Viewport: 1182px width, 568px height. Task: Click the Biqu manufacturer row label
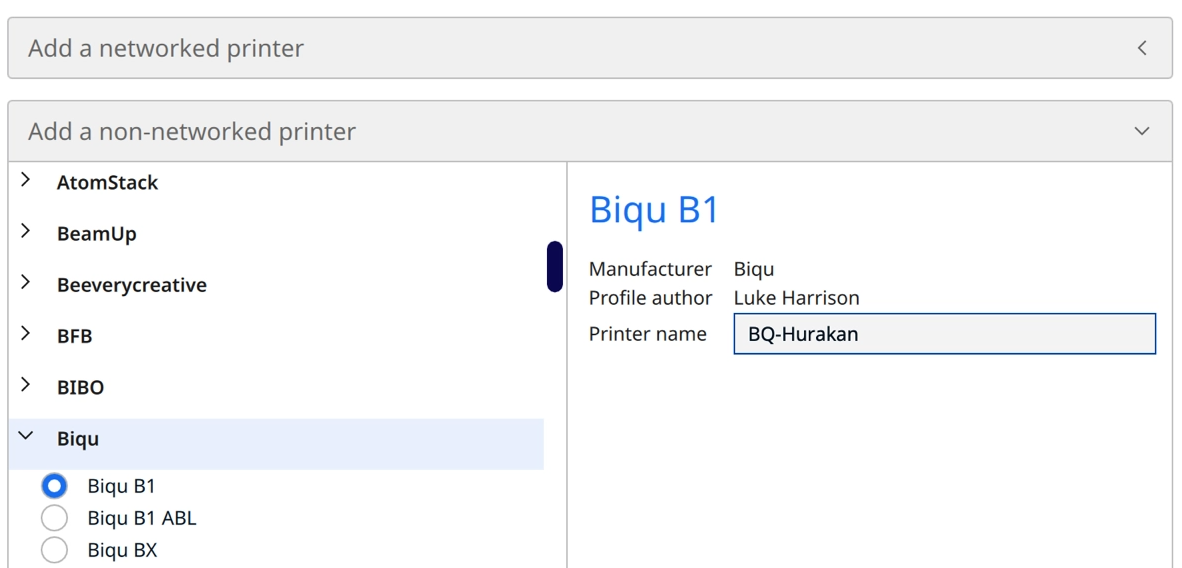click(x=78, y=439)
